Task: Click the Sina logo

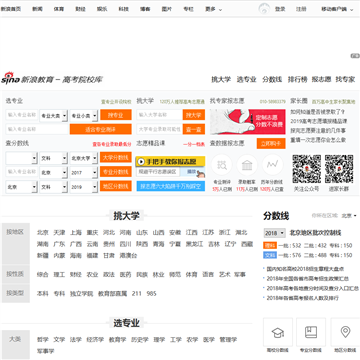Action: (11, 78)
